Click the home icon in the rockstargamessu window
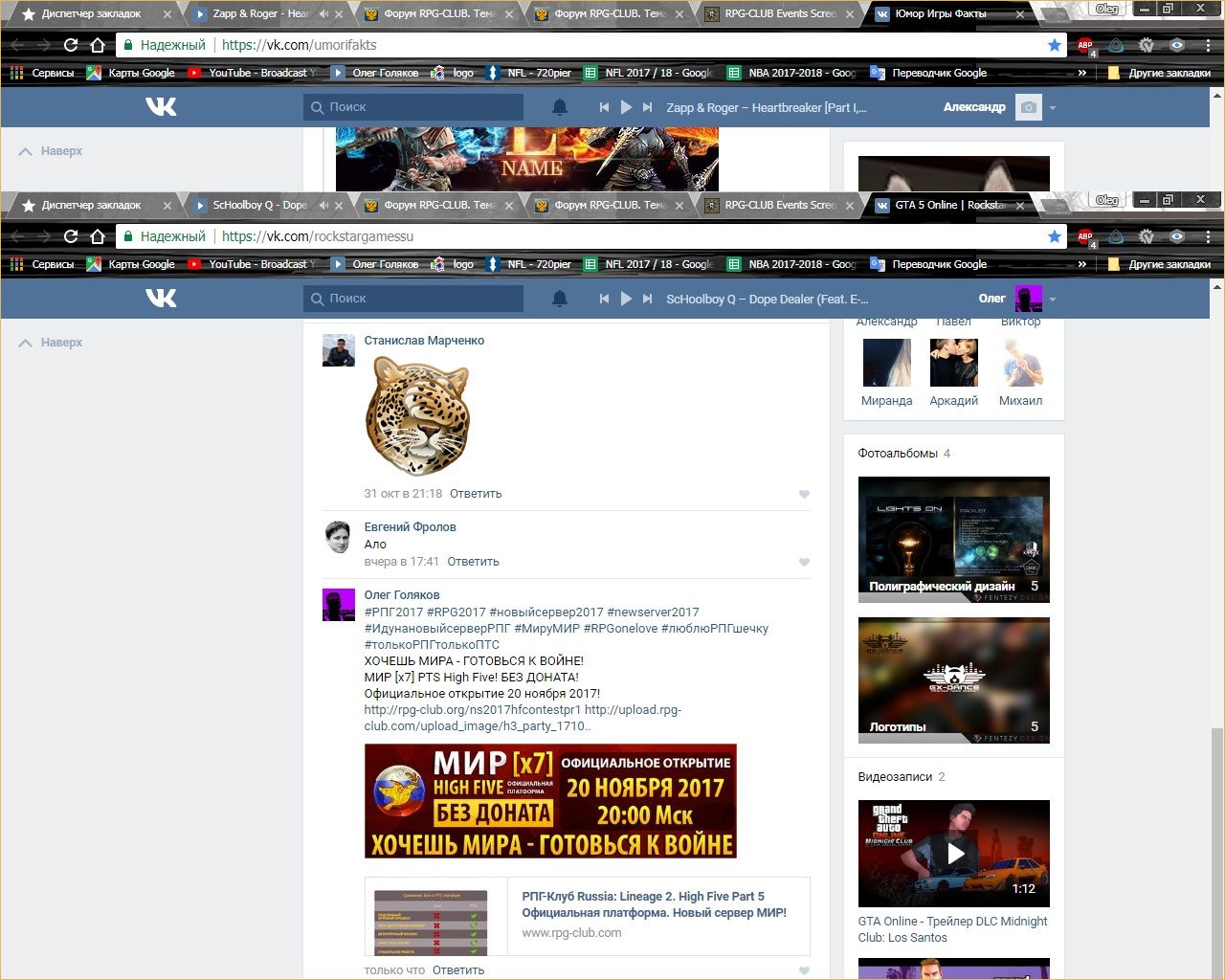The width and height of the screenshot is (1225, 980). [x=98, y=236]
